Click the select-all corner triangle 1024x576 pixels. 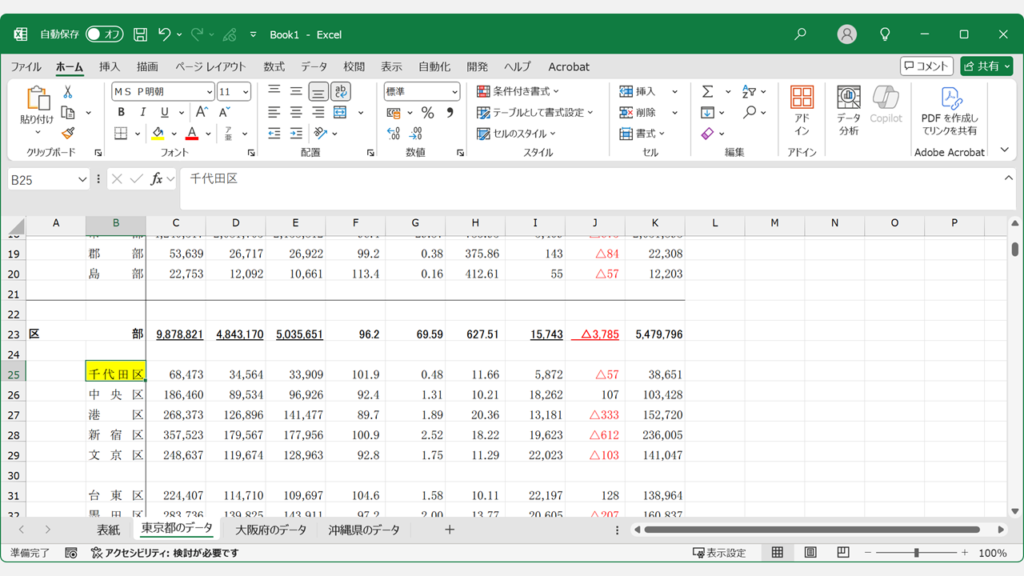[x=16, y=225]
